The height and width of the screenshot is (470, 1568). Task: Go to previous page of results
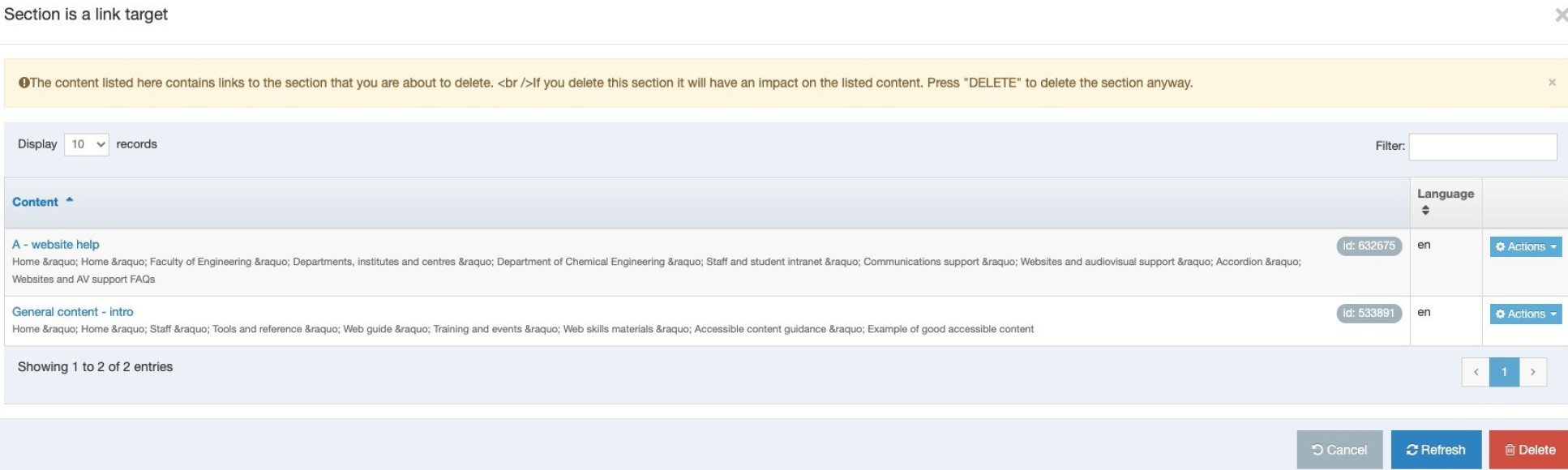click(1476, 373)
